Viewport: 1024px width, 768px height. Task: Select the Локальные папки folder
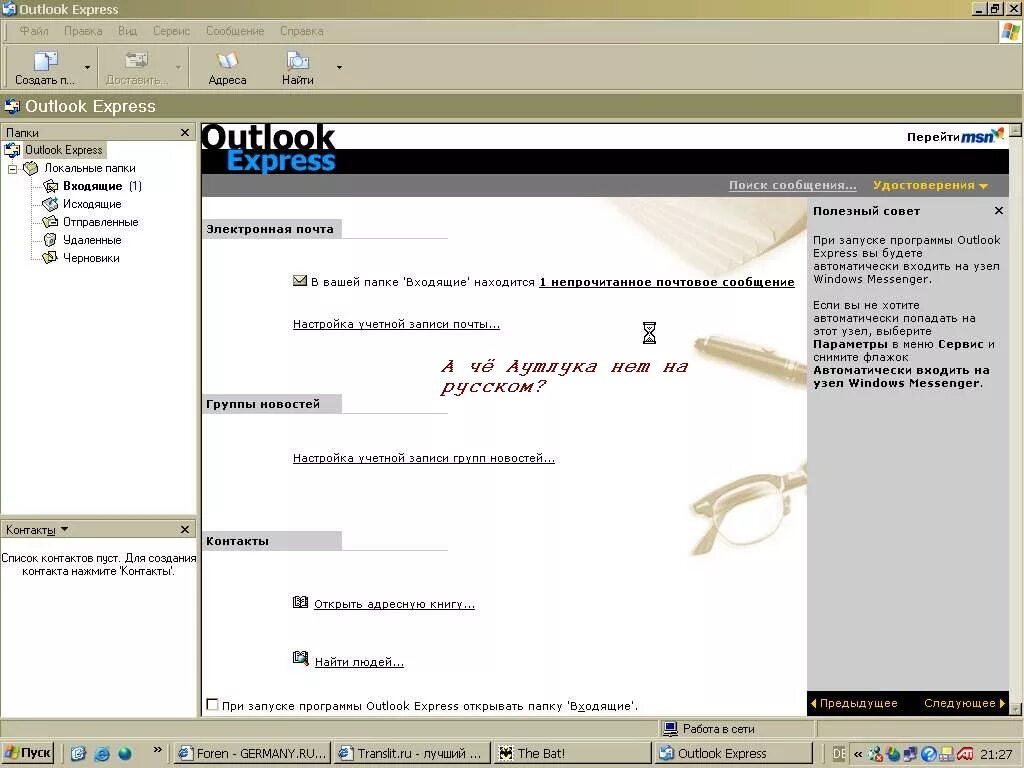pyautogui.click(x=89, y=168)
